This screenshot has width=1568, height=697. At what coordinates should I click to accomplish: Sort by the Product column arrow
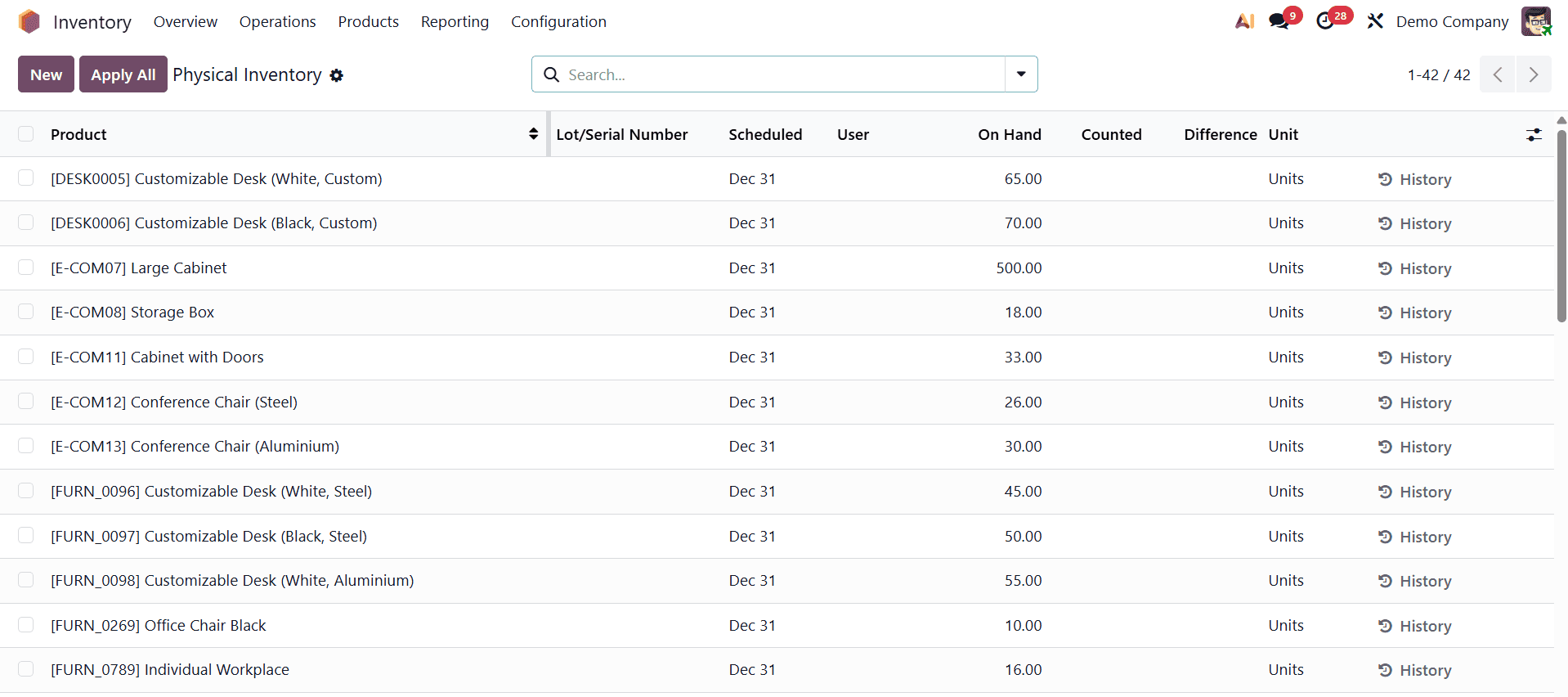point(533,134)
